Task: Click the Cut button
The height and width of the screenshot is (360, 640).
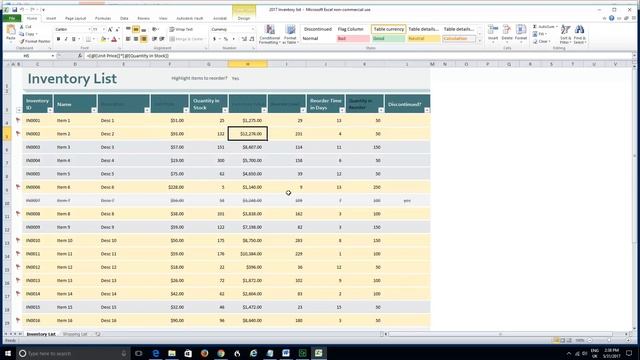Action: tap(26, 27)
